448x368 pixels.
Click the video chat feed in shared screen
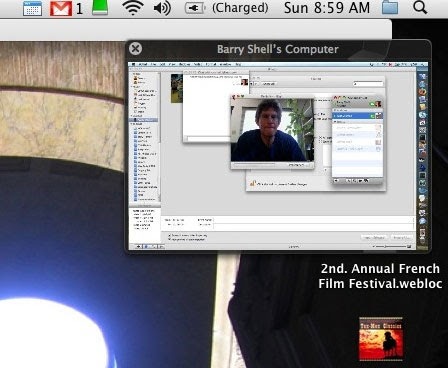click(x=272, y=131)
